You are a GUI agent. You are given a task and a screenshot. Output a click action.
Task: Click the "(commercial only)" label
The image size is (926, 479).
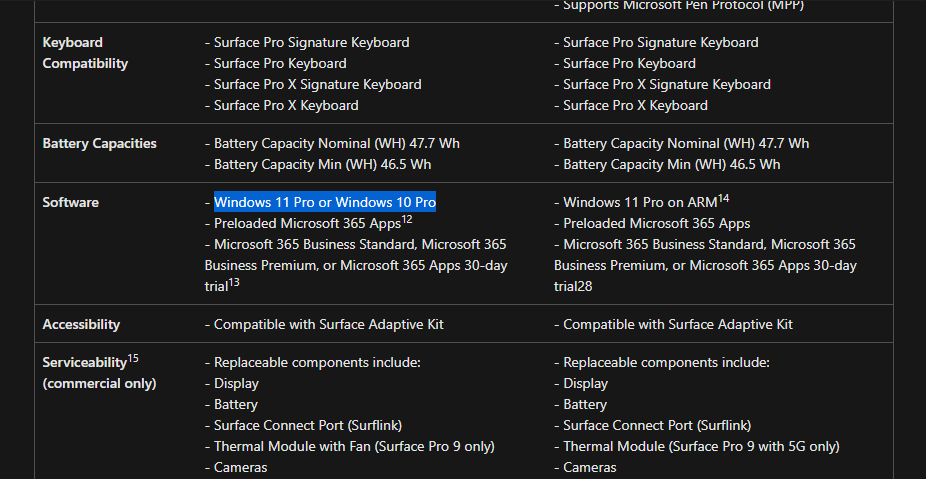[99, 383]
